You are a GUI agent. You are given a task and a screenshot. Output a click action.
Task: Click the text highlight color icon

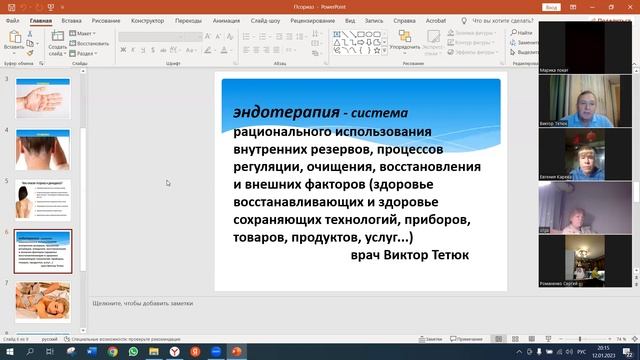[208, 50]
